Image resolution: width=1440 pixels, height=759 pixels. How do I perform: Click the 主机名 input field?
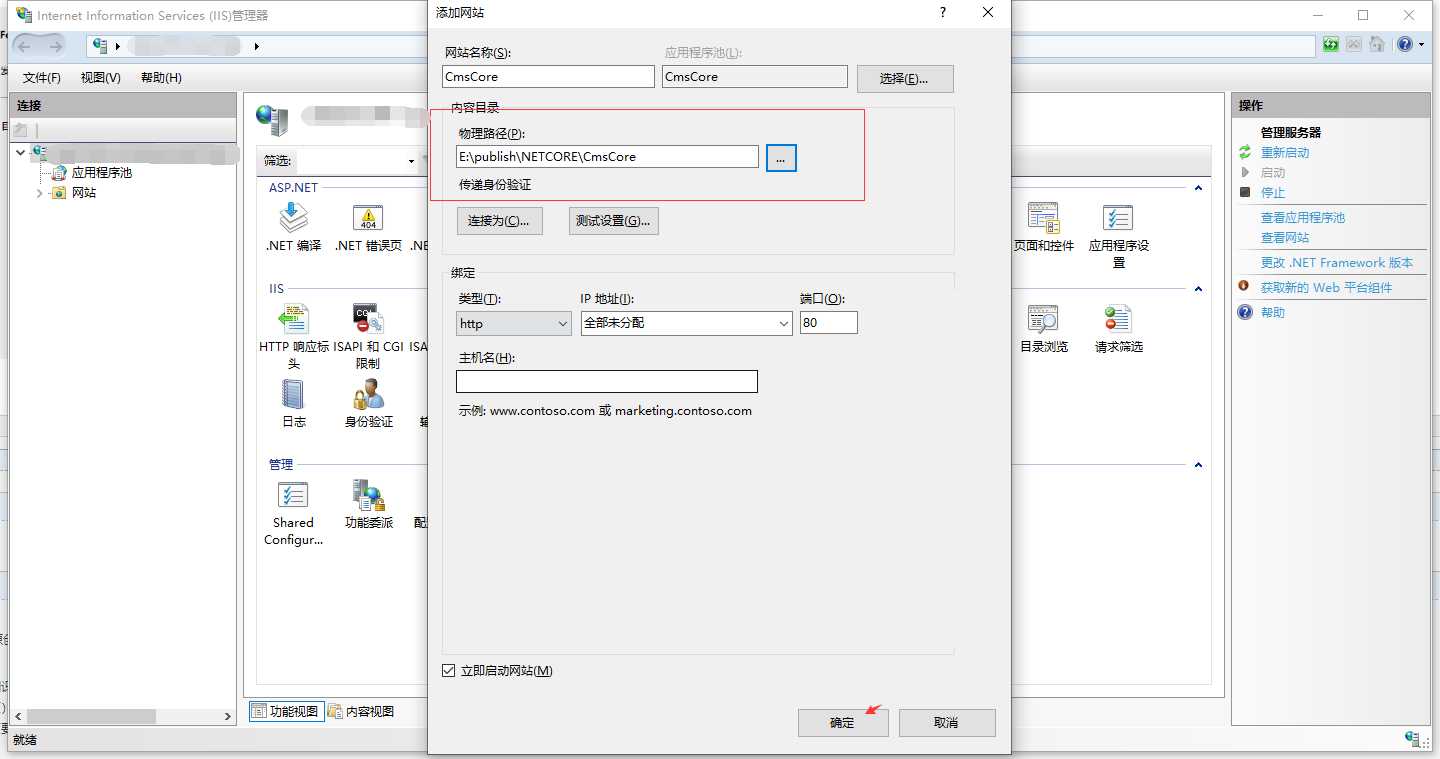tap(607, 381)
